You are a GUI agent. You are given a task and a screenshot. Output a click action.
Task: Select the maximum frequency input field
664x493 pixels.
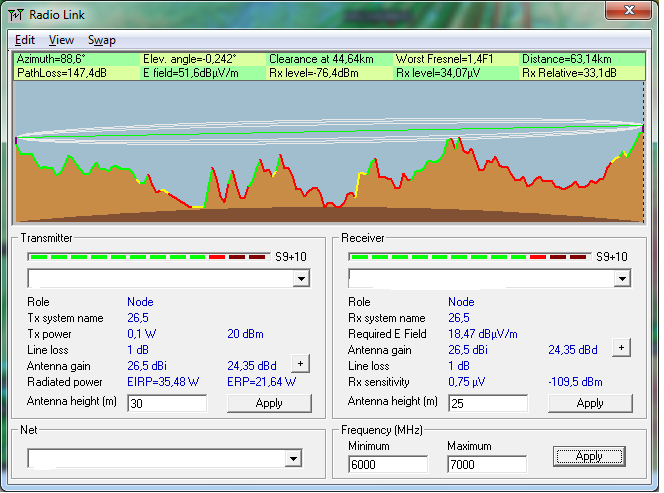click(x=486, y=464)
